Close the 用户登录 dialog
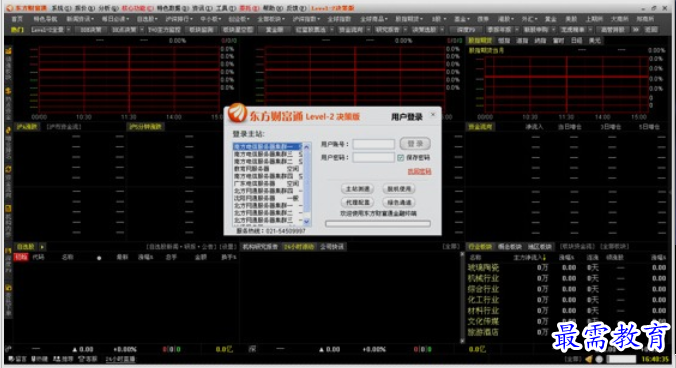The image size is (676, 368). [433, 115]
